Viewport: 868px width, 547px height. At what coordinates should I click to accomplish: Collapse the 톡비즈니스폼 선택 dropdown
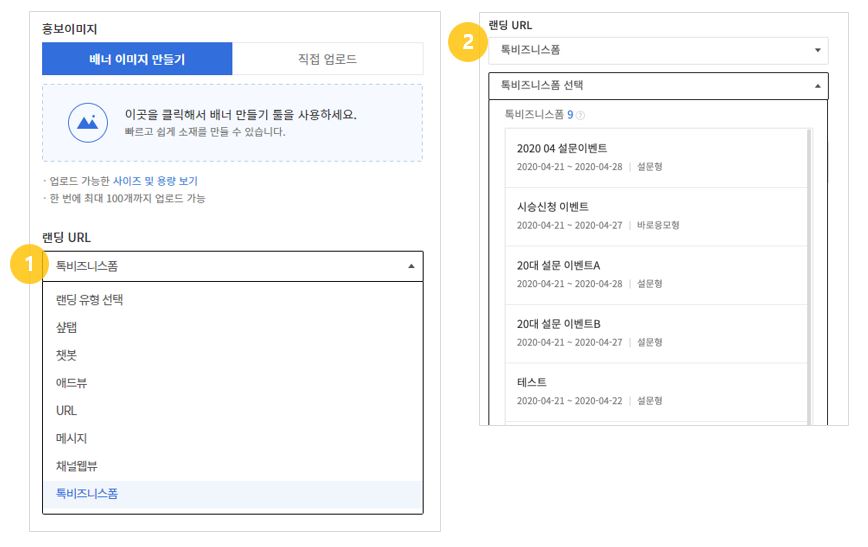658,86
